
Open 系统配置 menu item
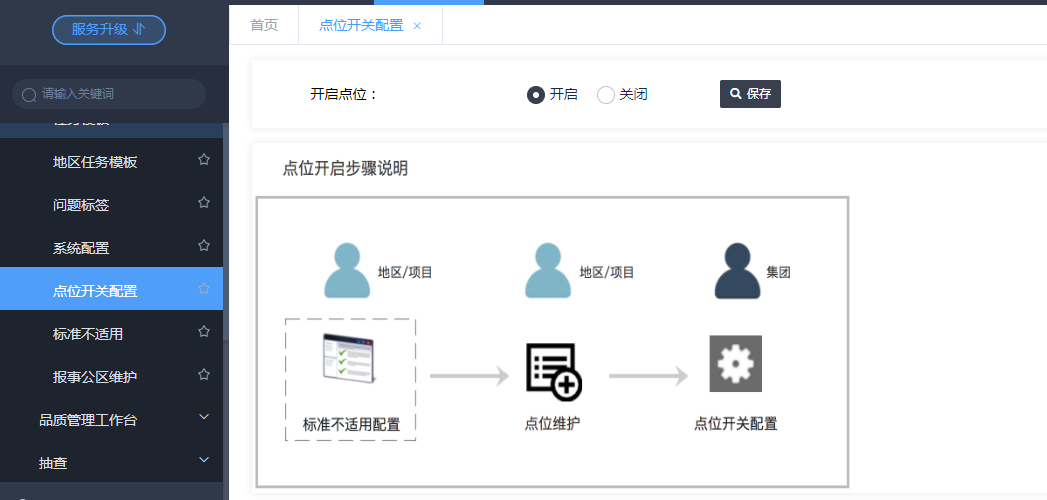[81, 248]
